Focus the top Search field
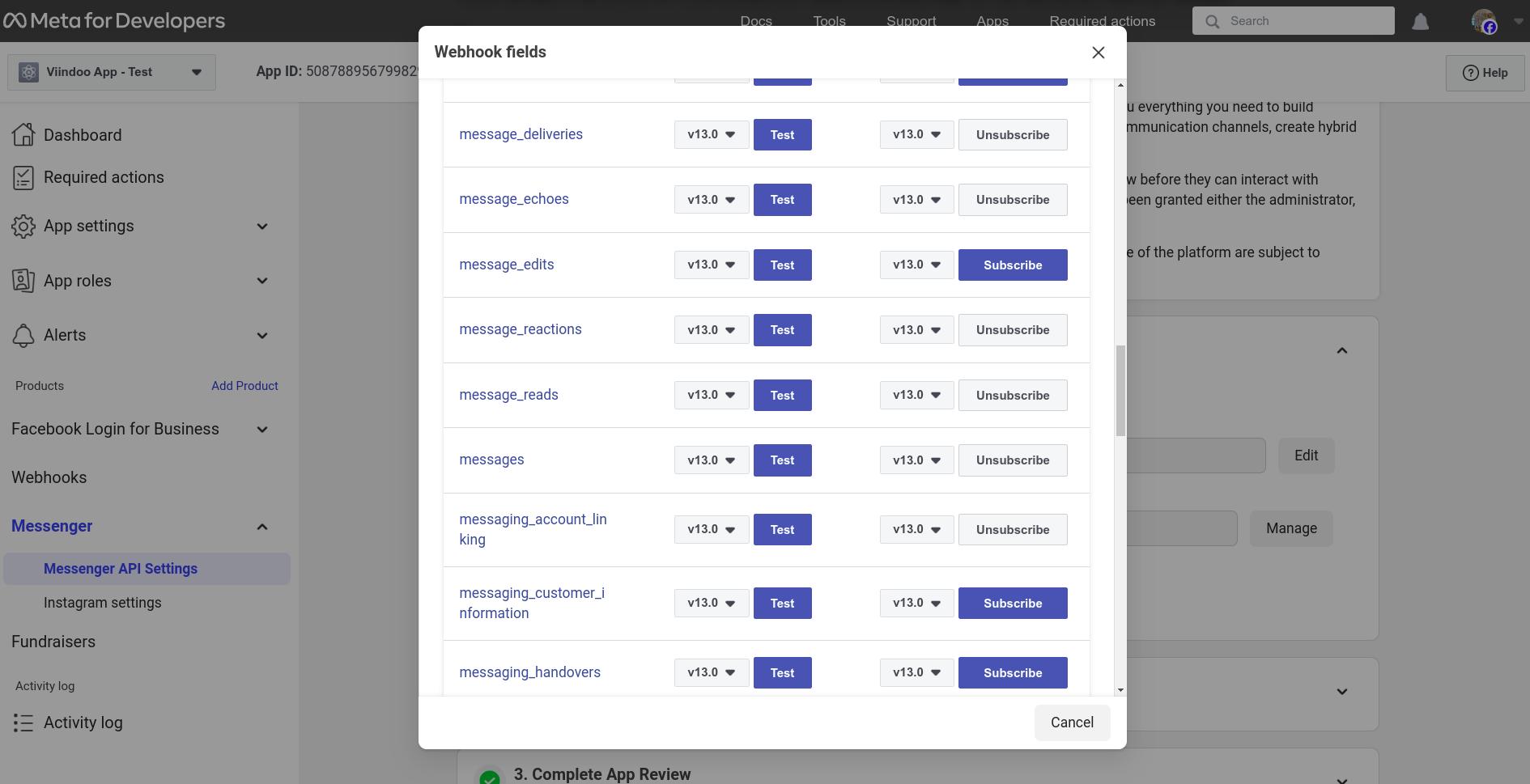The height and width of the screenshot is (784, 1530). (x=1294, y=21)
